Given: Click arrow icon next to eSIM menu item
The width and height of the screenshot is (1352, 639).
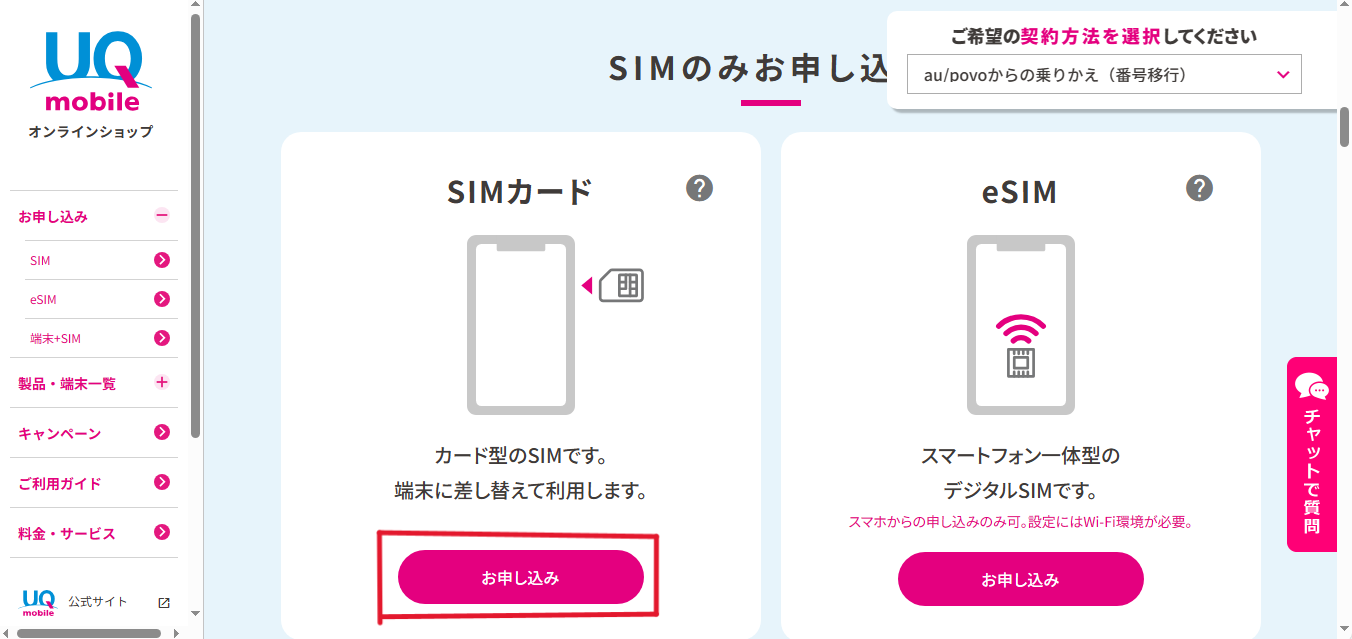Looking at the screenshot, I should [x=162, y=299].
